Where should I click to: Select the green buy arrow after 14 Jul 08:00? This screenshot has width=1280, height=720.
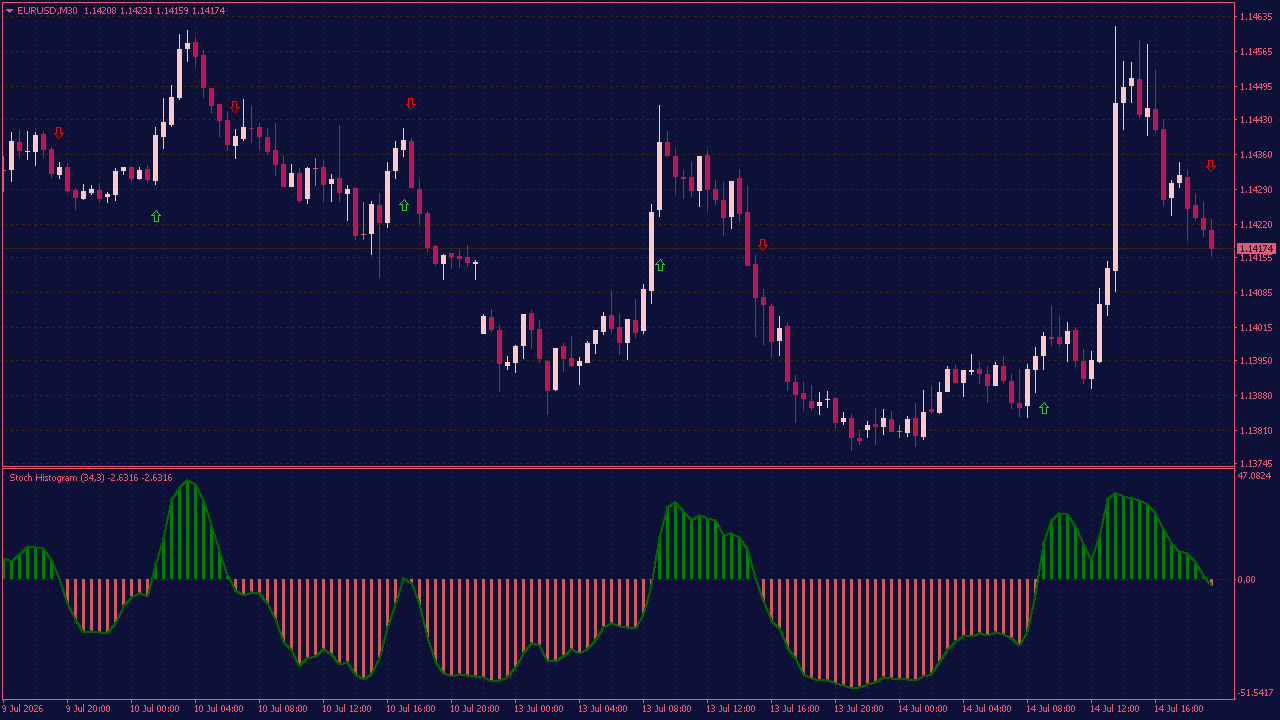pos(1044,408)
